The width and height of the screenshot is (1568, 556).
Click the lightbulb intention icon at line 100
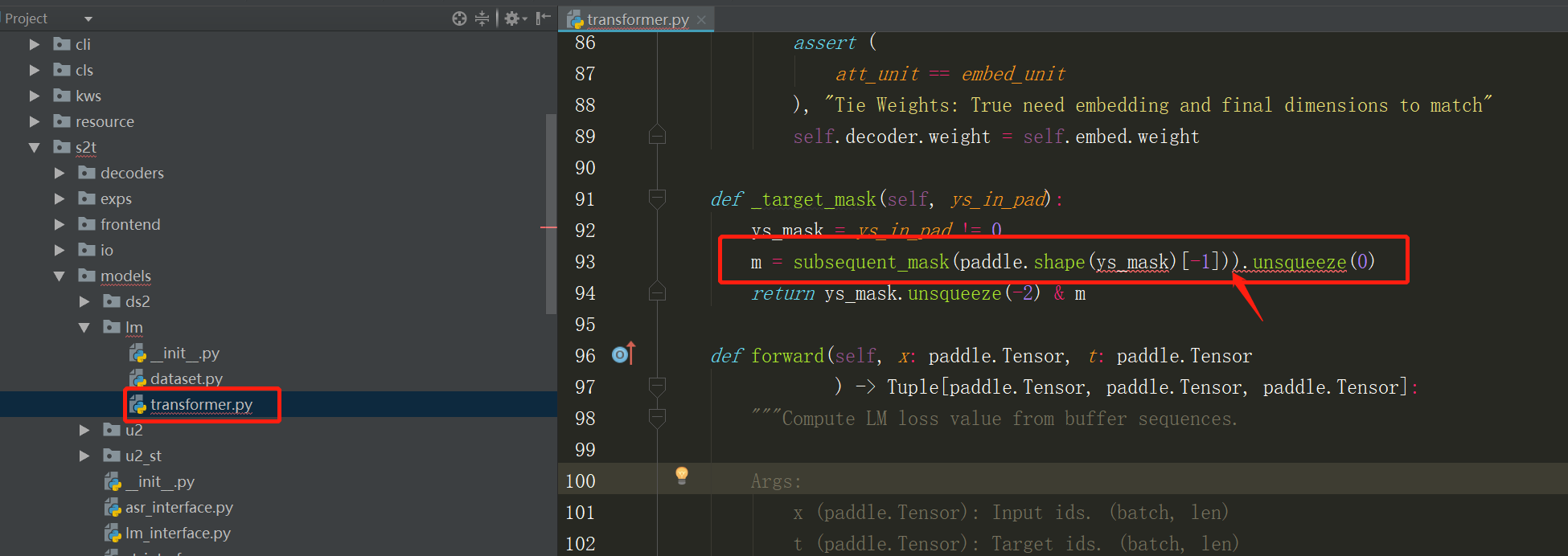coord(682,475)
